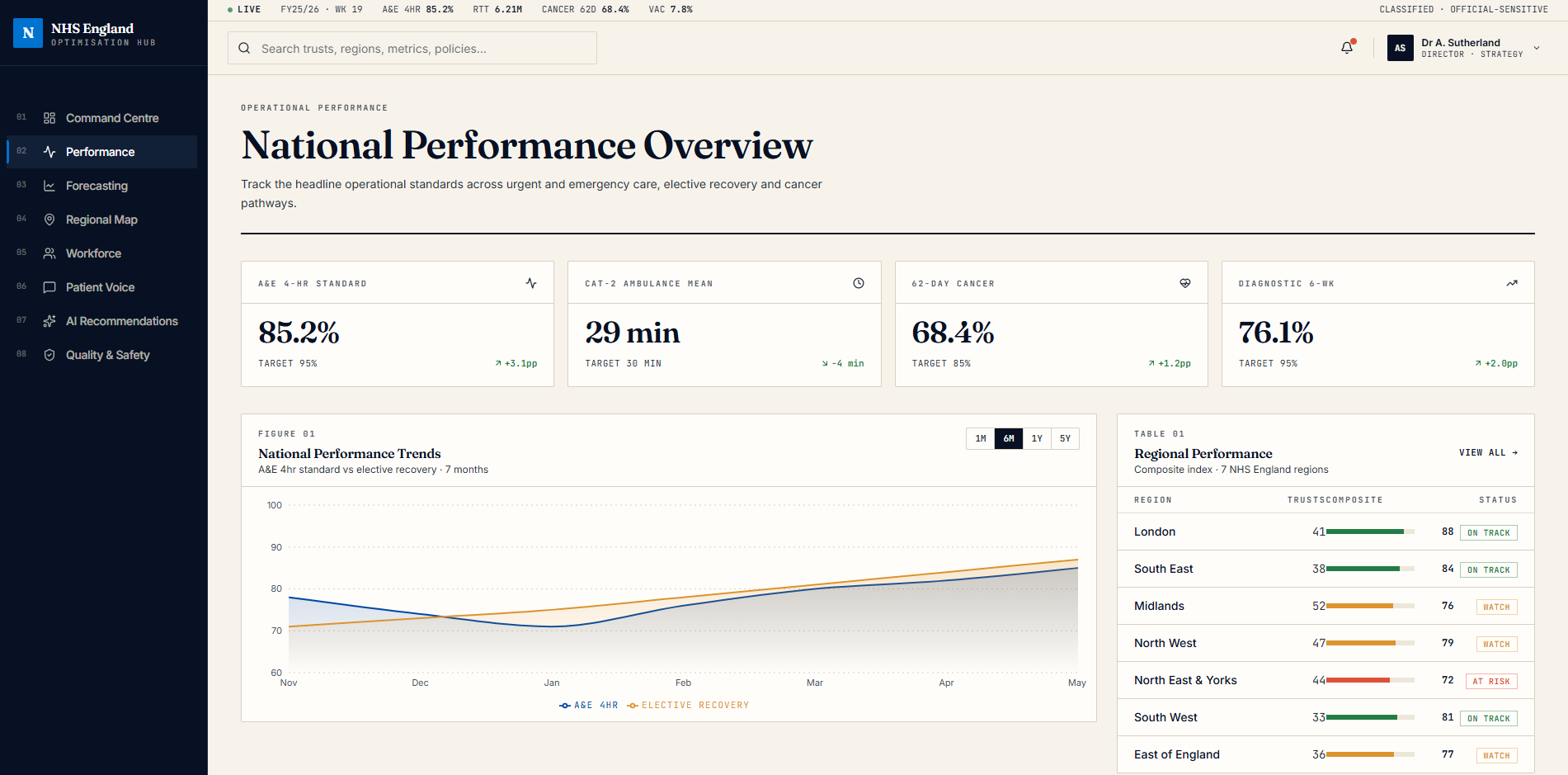Click the LIVE status indicator
The height and width of the screenshot is (775, 1568).
click(x=244, y=10)
